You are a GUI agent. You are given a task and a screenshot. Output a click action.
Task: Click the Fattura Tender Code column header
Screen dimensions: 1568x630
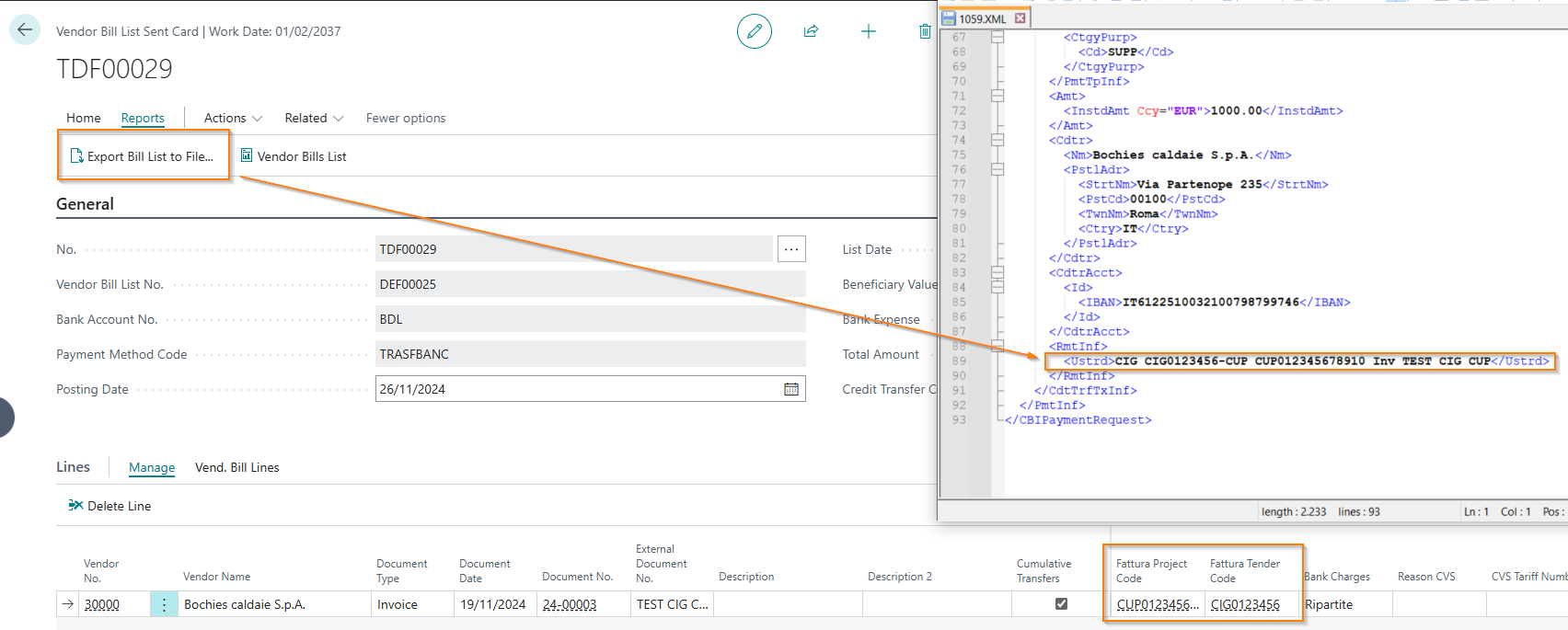click(x=1244, y=571)
